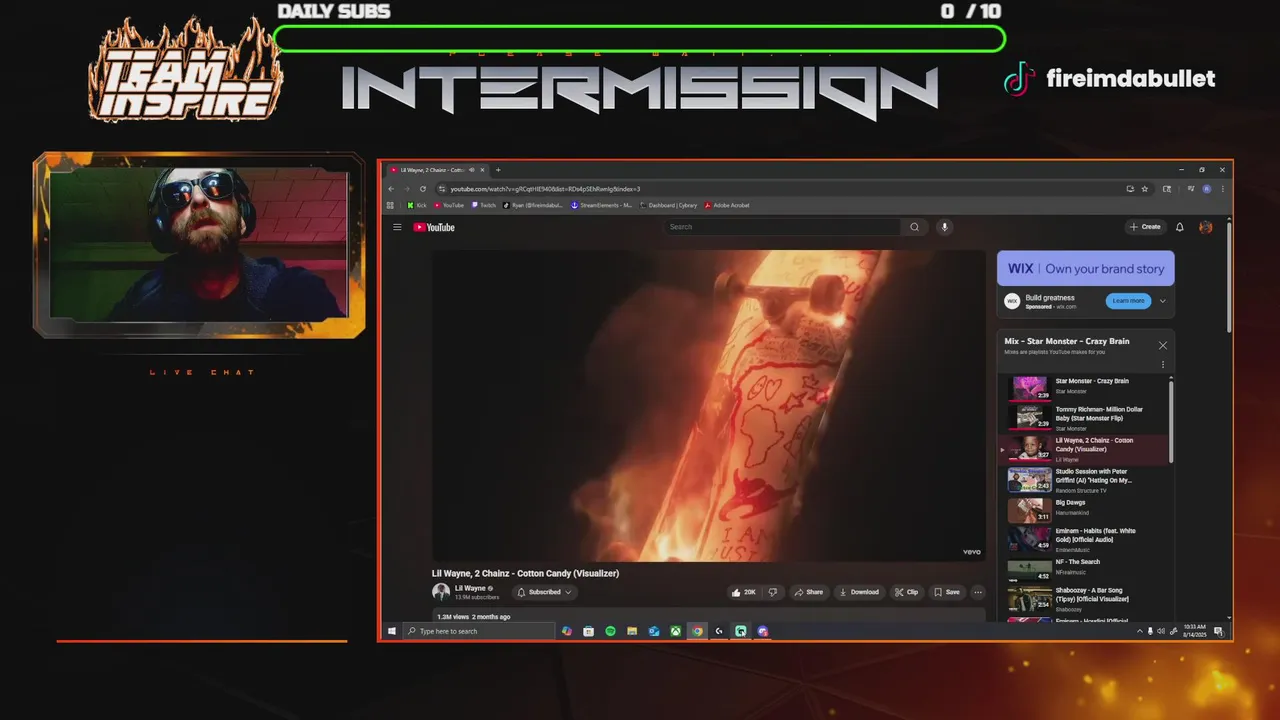The width and height of the screenshot is (1280, 720).
Task: Close the Mix playlist panel
Action: [1162, 345]
